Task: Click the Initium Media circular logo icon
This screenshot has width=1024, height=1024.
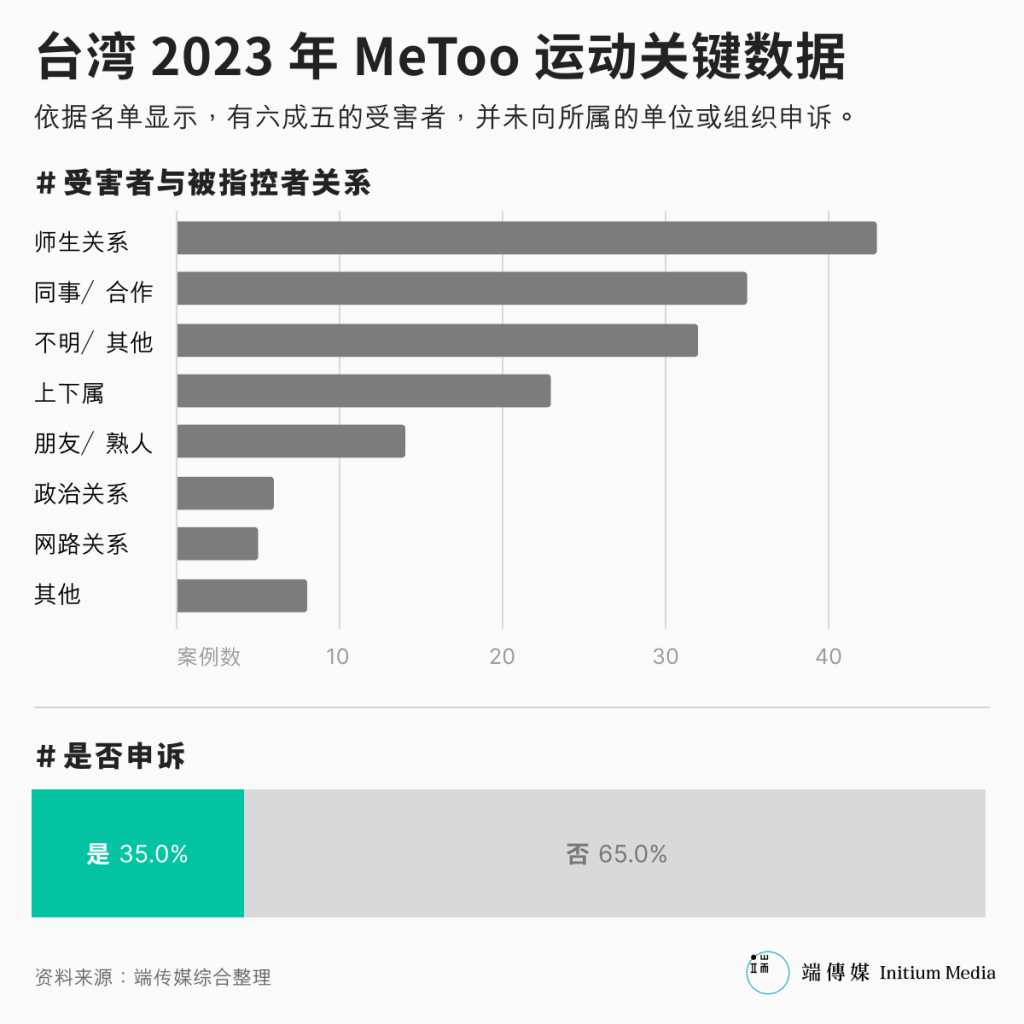Action: 767,972
